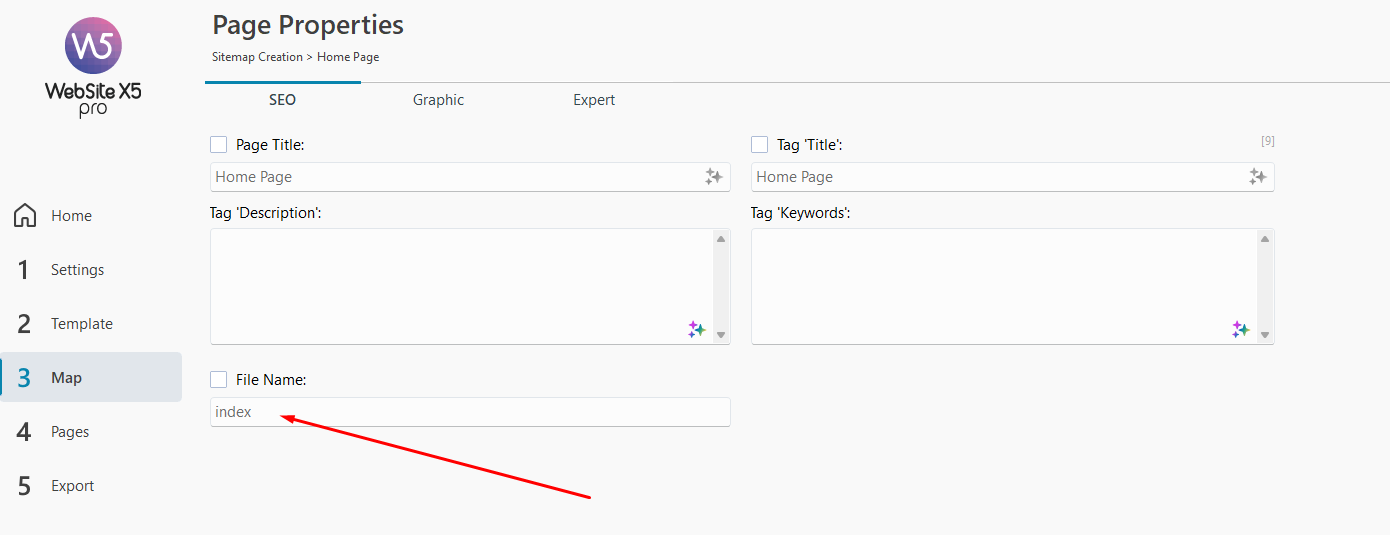
Task: Enable the Page Title checkbox
Action: pyautogui.click(x=219, y=145)
